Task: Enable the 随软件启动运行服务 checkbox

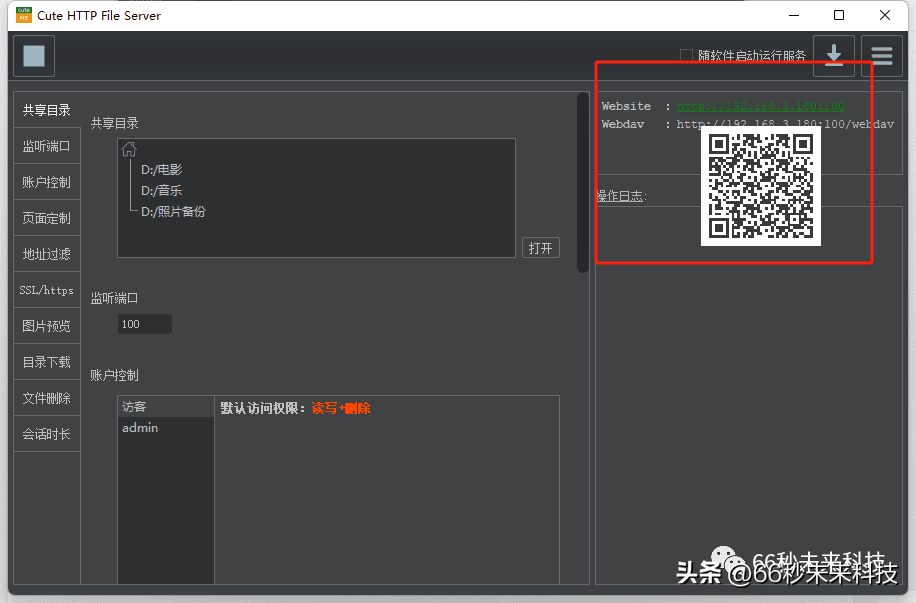Action: [685, 56]
